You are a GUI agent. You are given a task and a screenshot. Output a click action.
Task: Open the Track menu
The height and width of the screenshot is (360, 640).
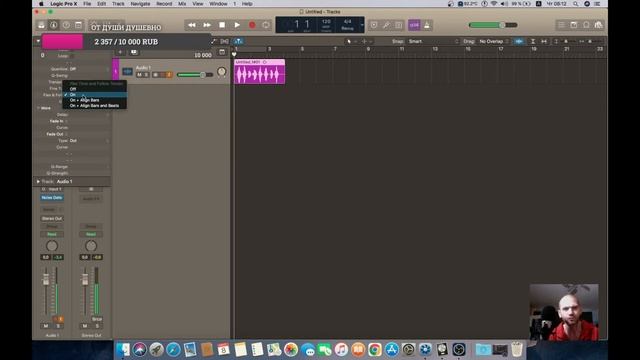pyautogui.click(x=118, y=4)
